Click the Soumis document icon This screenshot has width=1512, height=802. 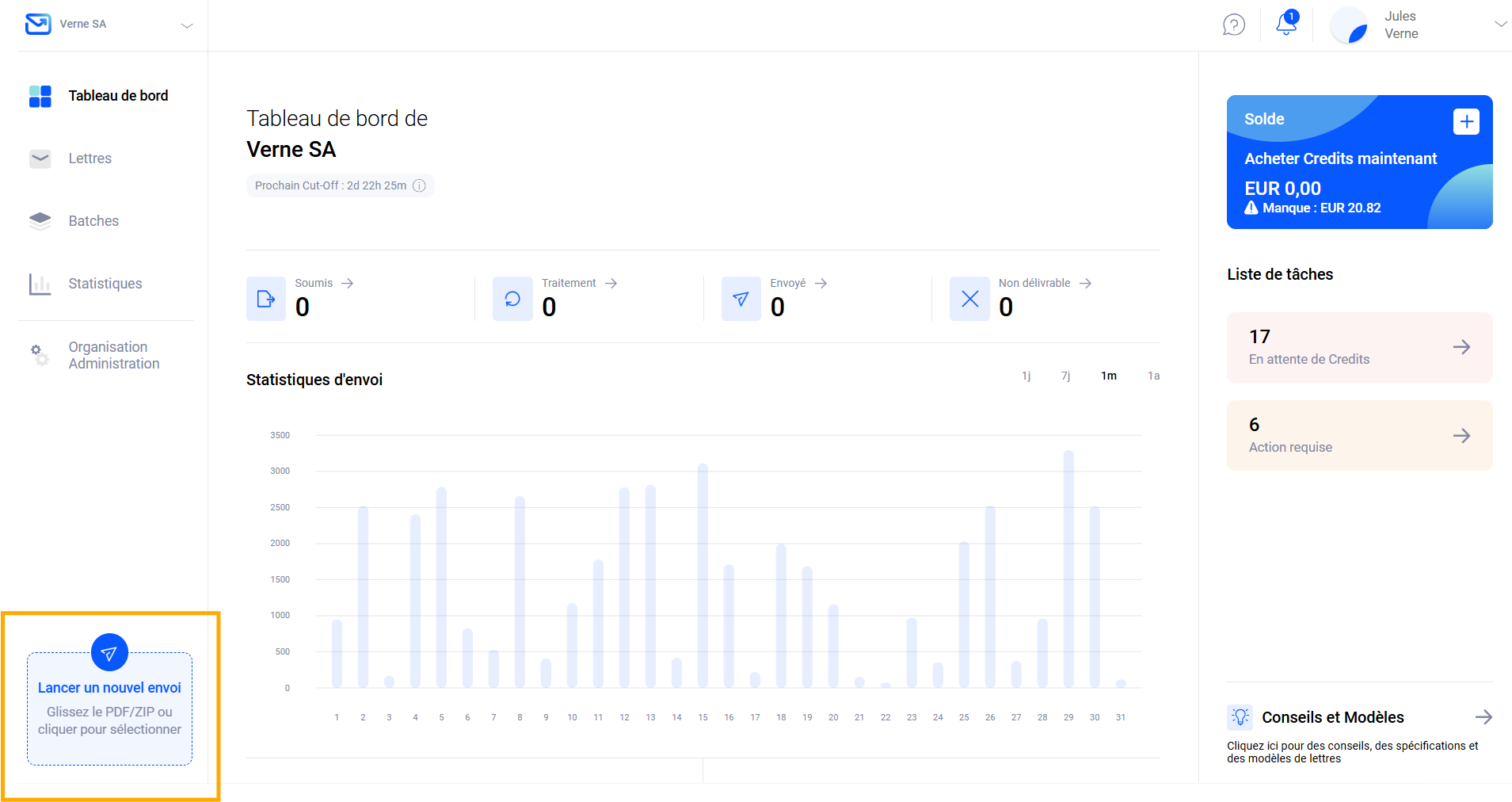pyautogui.click(x=266, y=299)
